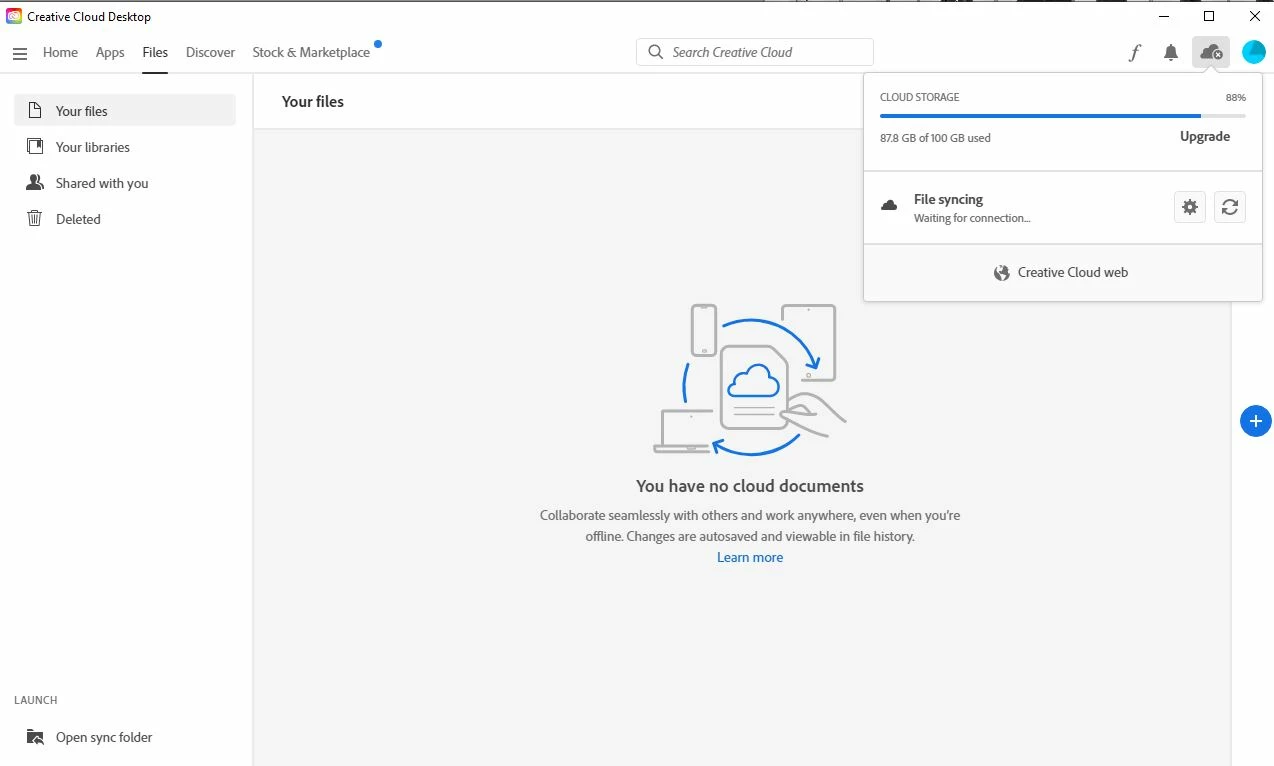
Task: Select the Files tab
Action: 155,52
